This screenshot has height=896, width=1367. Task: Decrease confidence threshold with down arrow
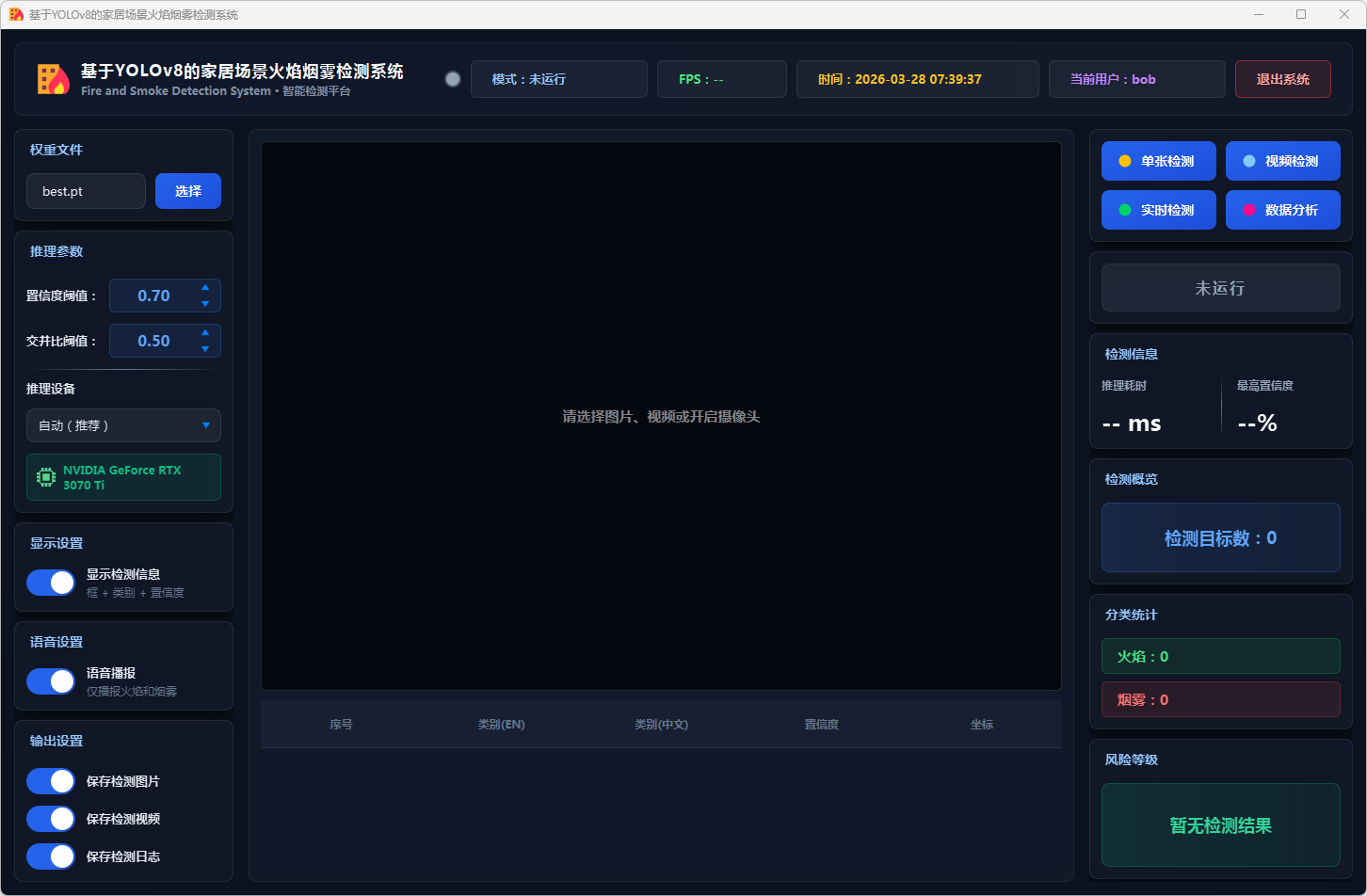205,303
